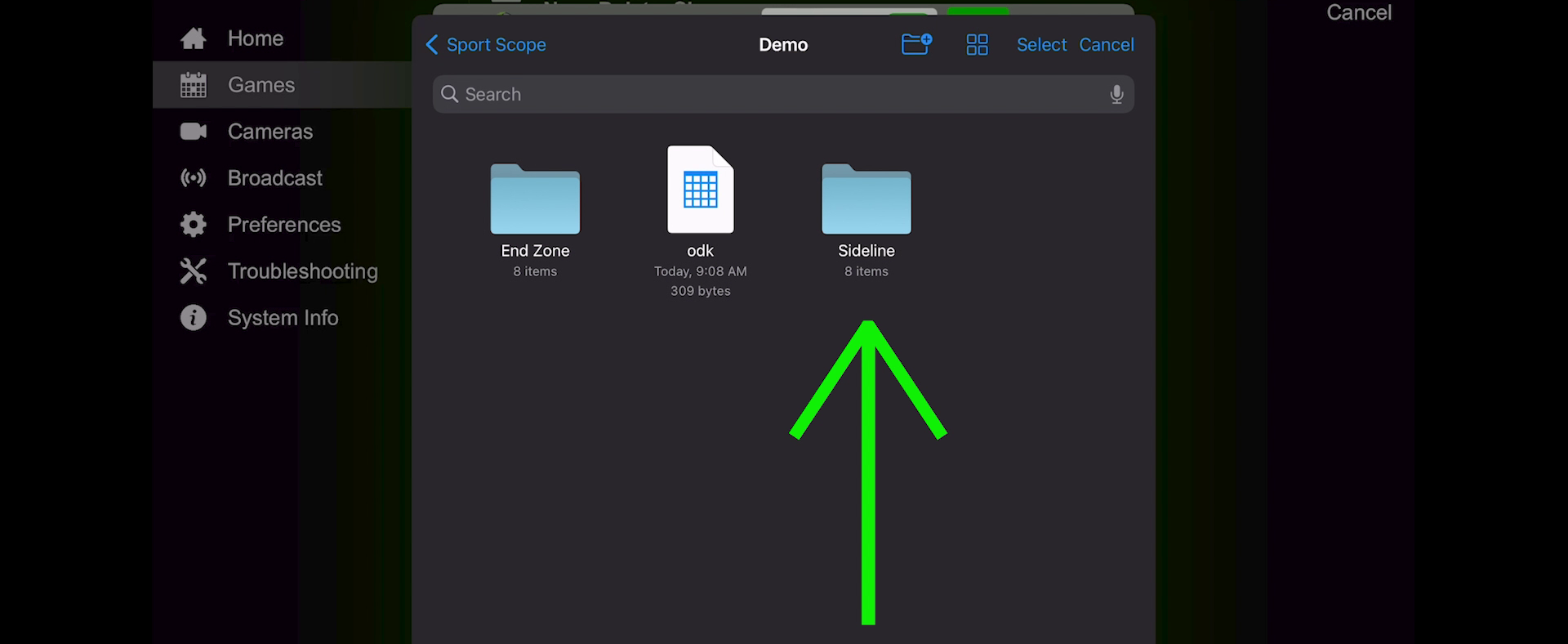Click the Preferences gear icon

click(194, 225)
